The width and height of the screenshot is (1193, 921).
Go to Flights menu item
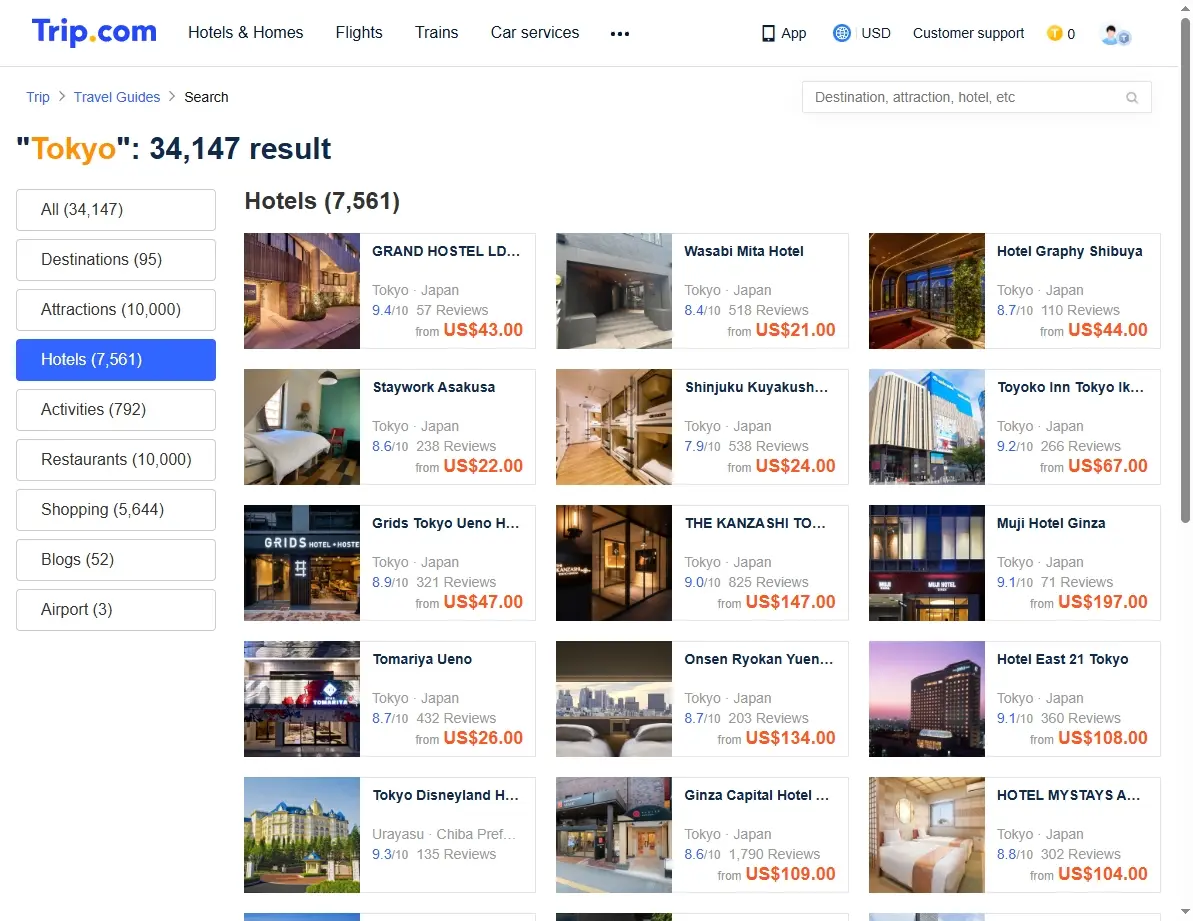[x=359, y=33]
